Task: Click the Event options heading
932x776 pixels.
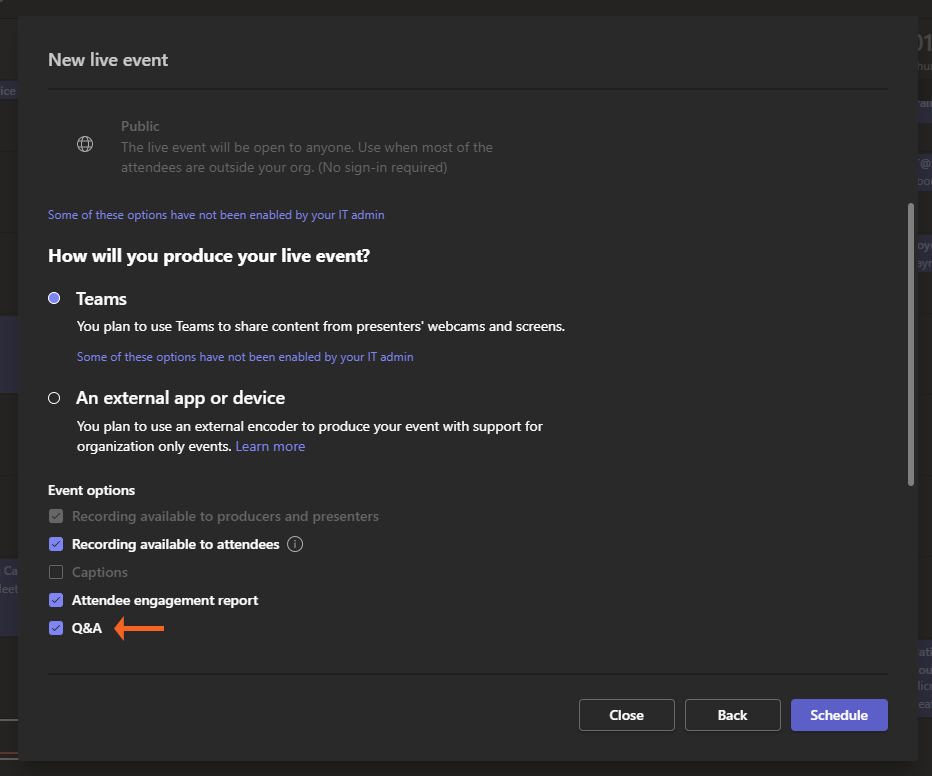Action: click(x=91, y=490)
